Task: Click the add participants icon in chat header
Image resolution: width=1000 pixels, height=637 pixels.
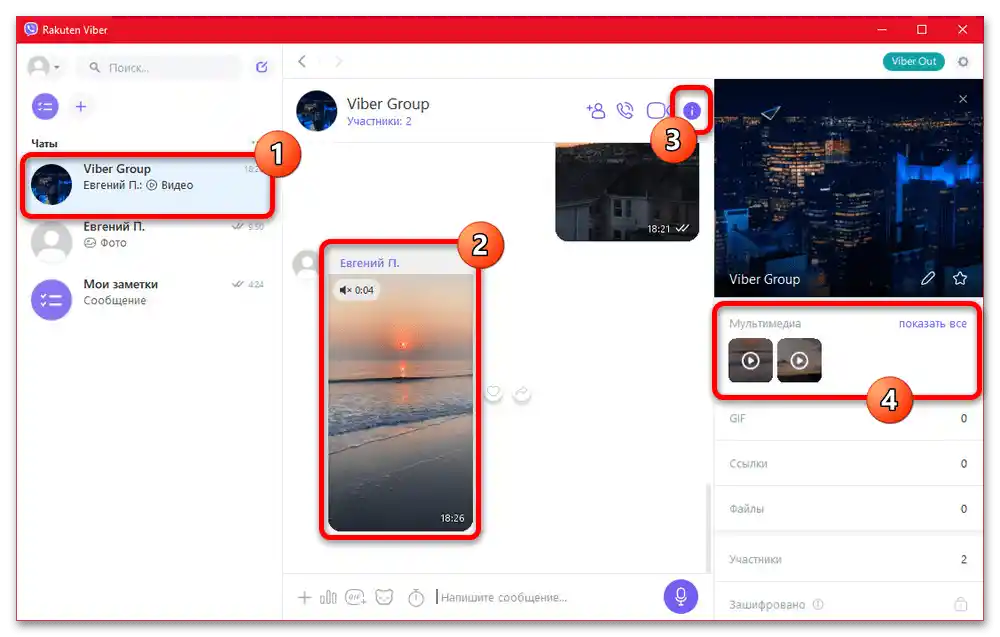Action: pyautogui.click(x=596, y=111)
